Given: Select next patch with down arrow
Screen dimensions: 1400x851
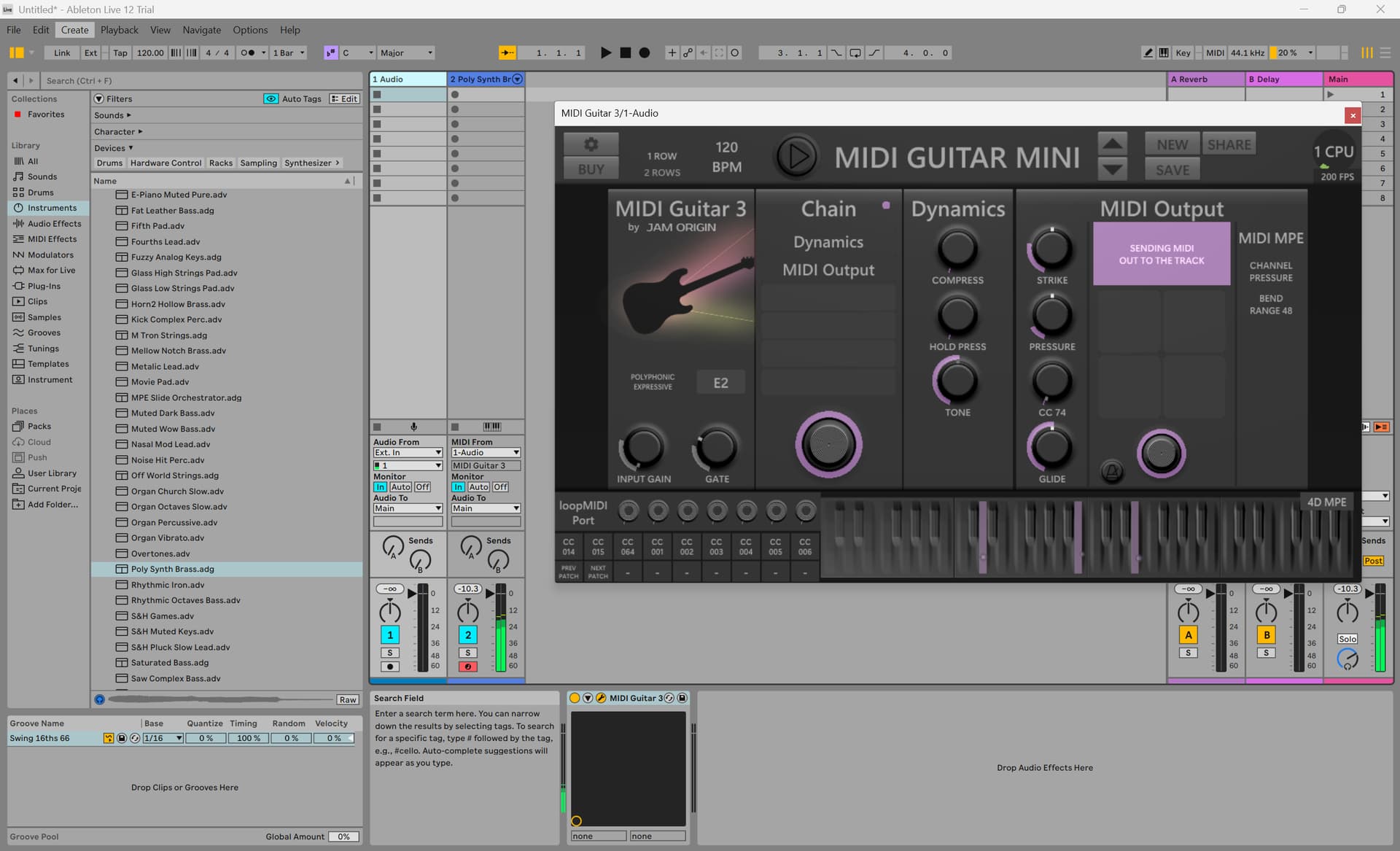Looking at the screenshot, I should (1112, 170).
